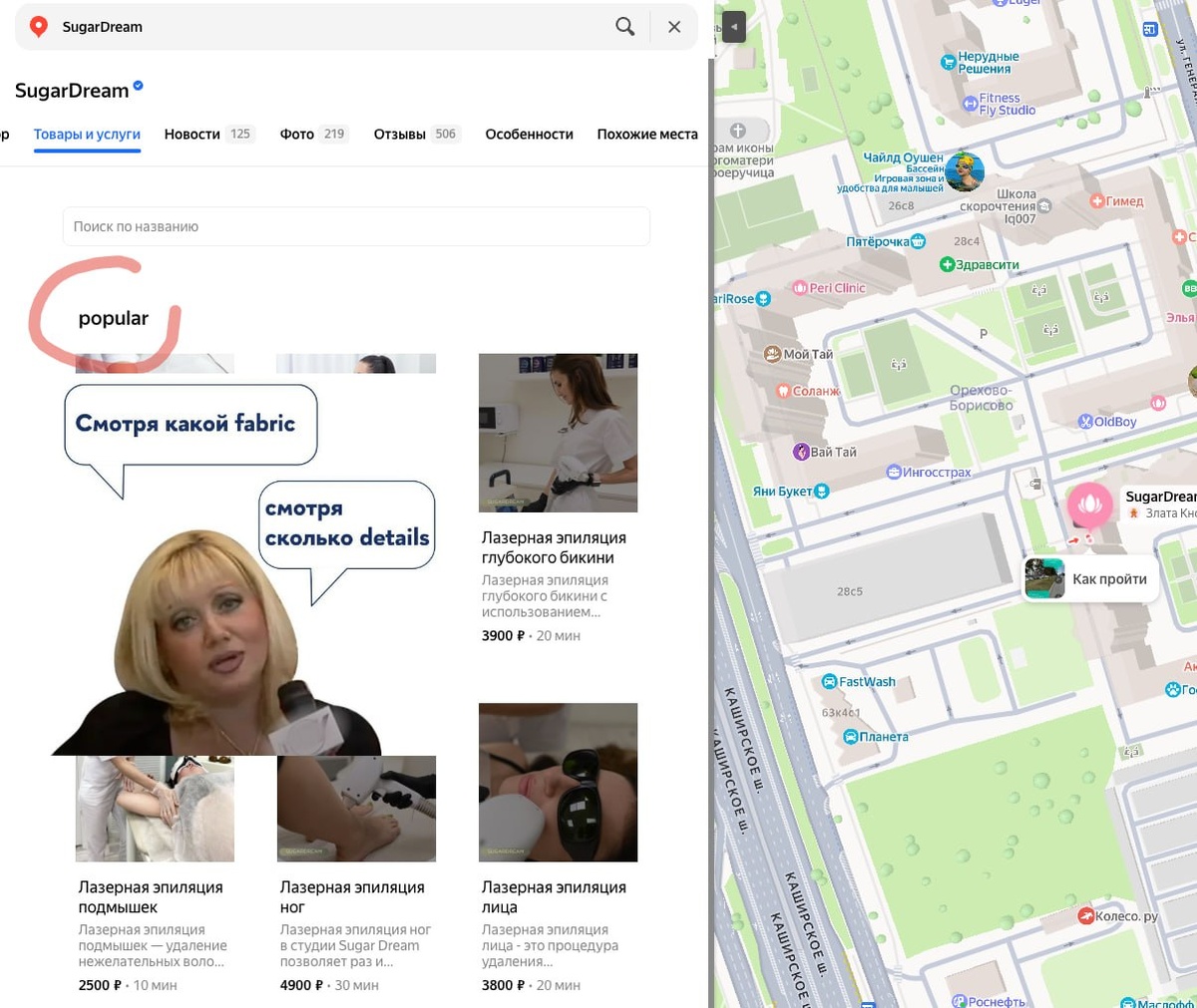Click the panorama thumbnail in Как пройти
The width and height of the screenshot is (1197, 1008).
[1044, 579]
